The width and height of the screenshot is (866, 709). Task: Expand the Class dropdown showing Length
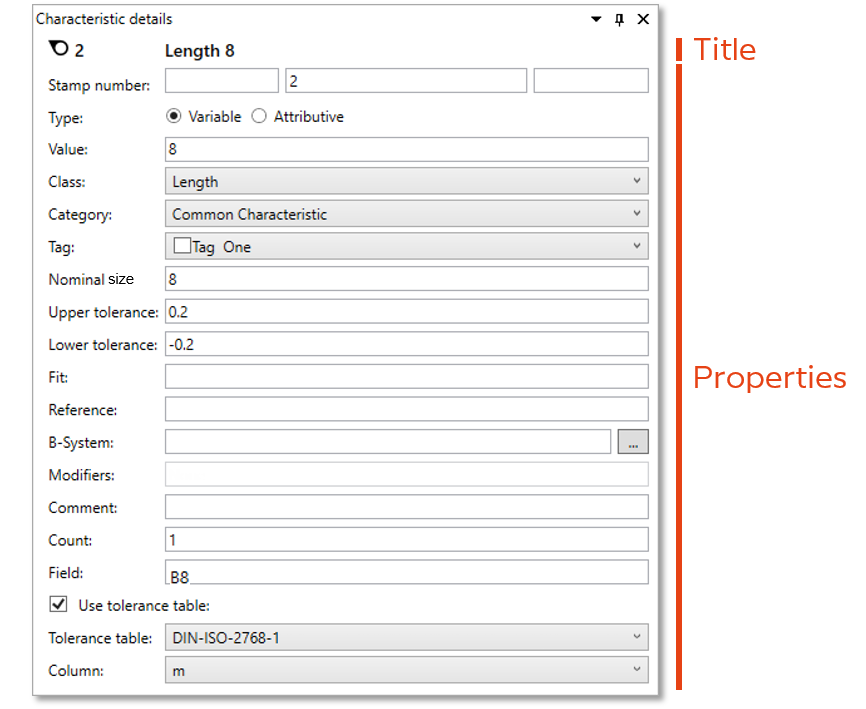coord(406,181)
